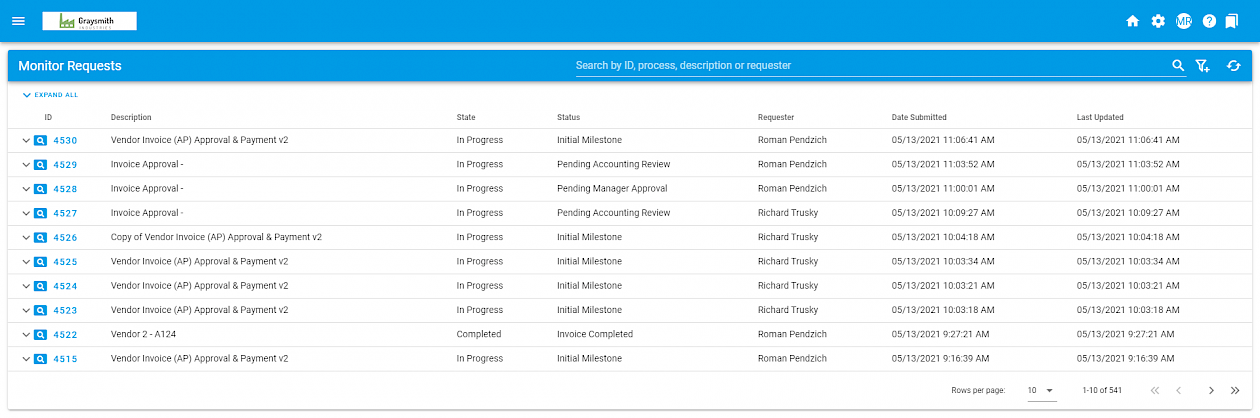The width and height of the screenshot is (1260, 418).
Task: View details icon for request 4522
Action: (41, 335)
